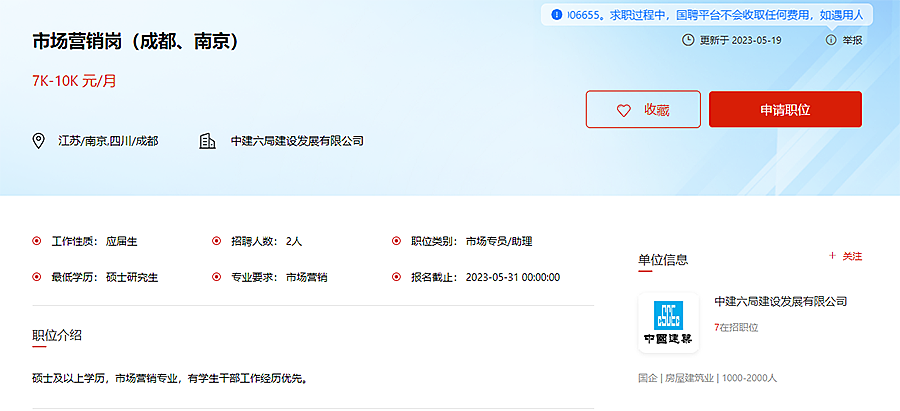
Task: Click the 举报 report icon
Action: click(x=831, y=40)
